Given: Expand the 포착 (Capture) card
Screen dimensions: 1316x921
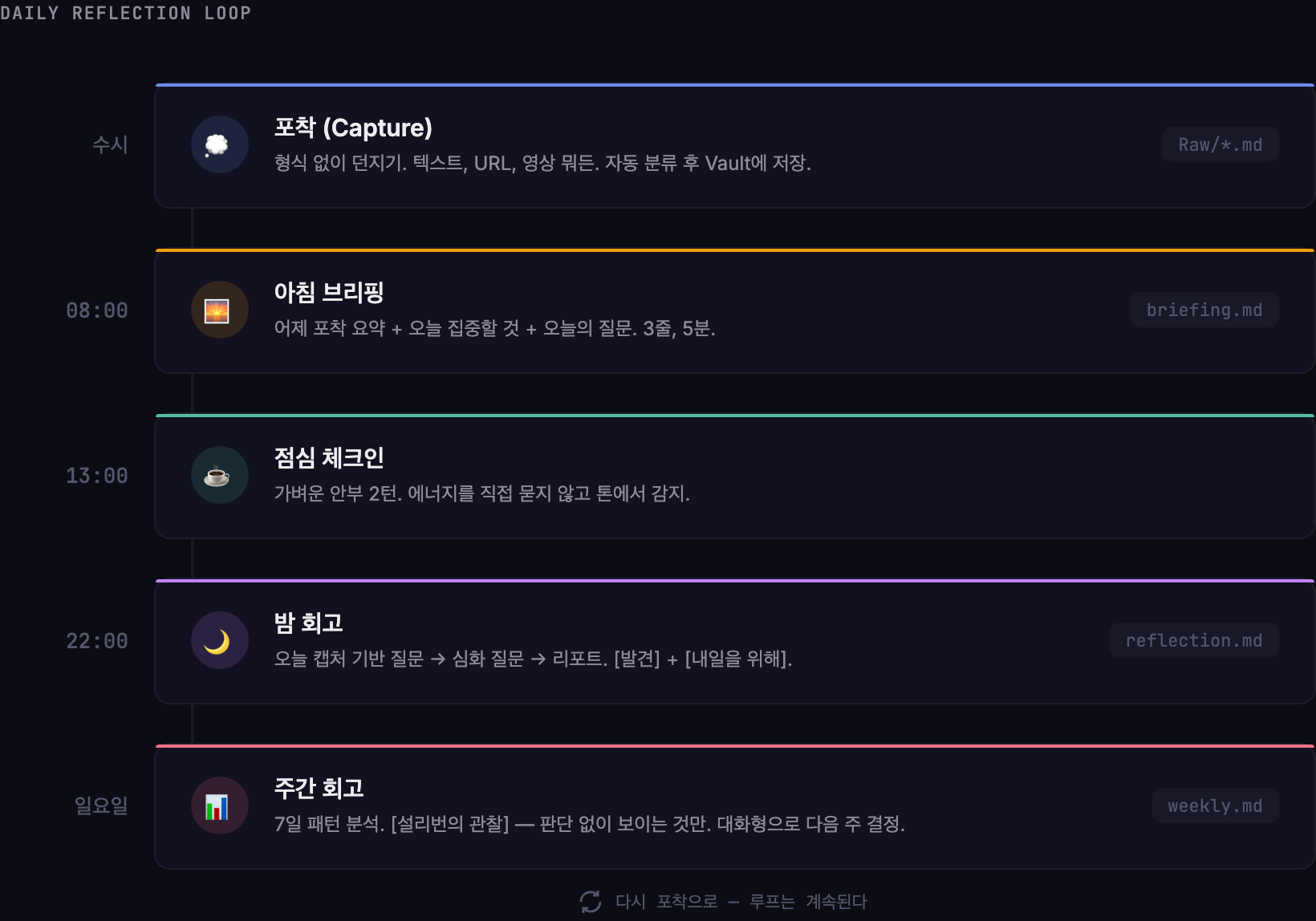Looking at the screenshot, I should [x=722, y=144].
